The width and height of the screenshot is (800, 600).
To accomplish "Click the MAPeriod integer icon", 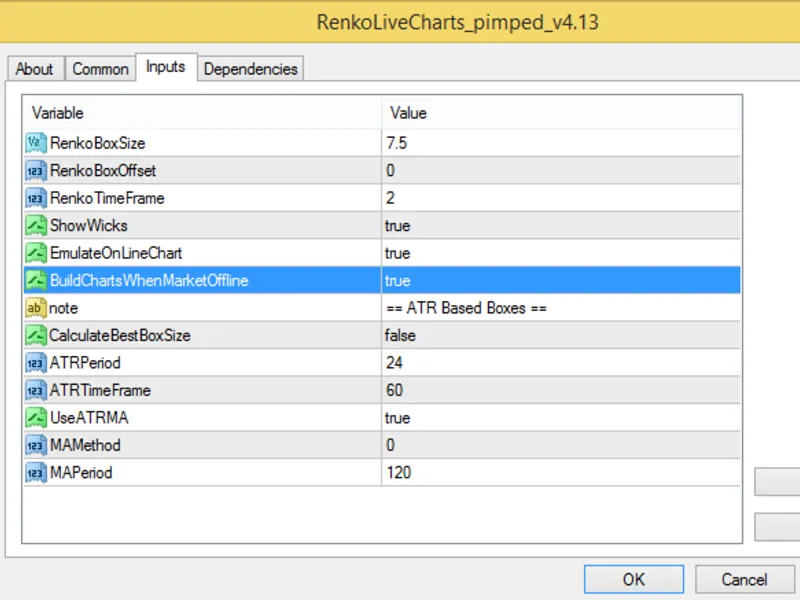I will [36, 472].
